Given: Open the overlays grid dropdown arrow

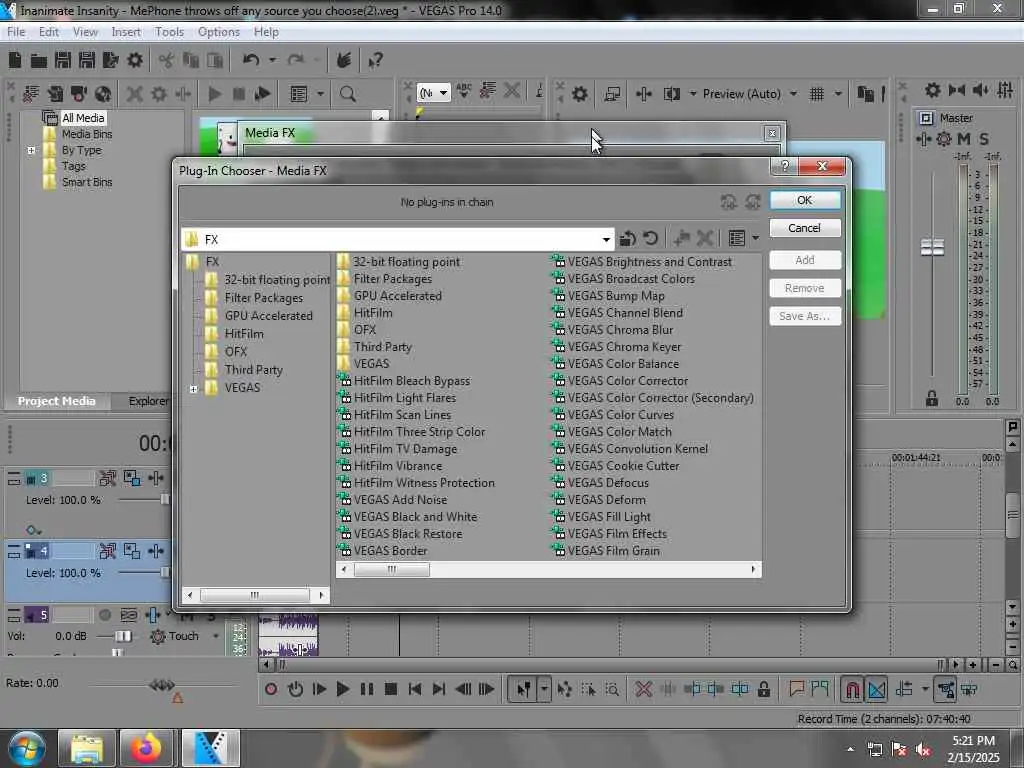Looking at the screenshot, I should coord(838,94).
